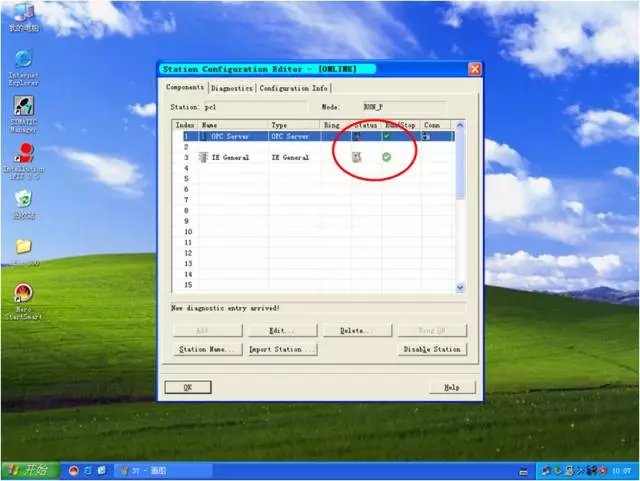This screenshot has width=640, height=481.
Task: Open the Station Name... dialog button
Action: click(x=207, y=349)
